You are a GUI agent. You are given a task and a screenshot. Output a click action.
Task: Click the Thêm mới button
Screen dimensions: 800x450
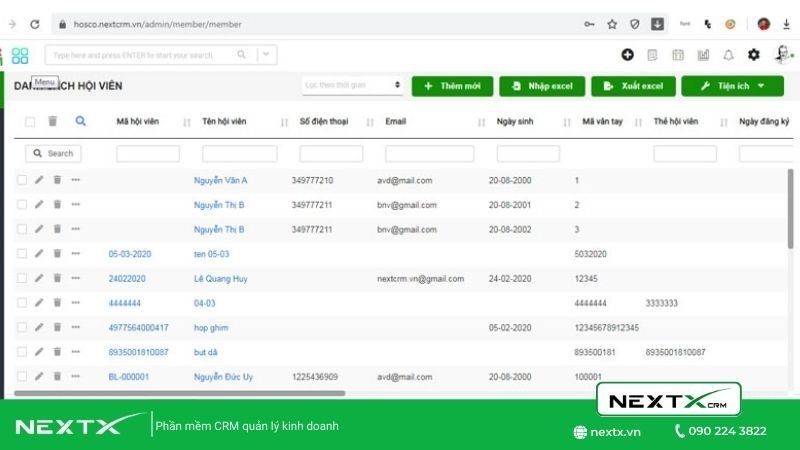coord(452,86)
